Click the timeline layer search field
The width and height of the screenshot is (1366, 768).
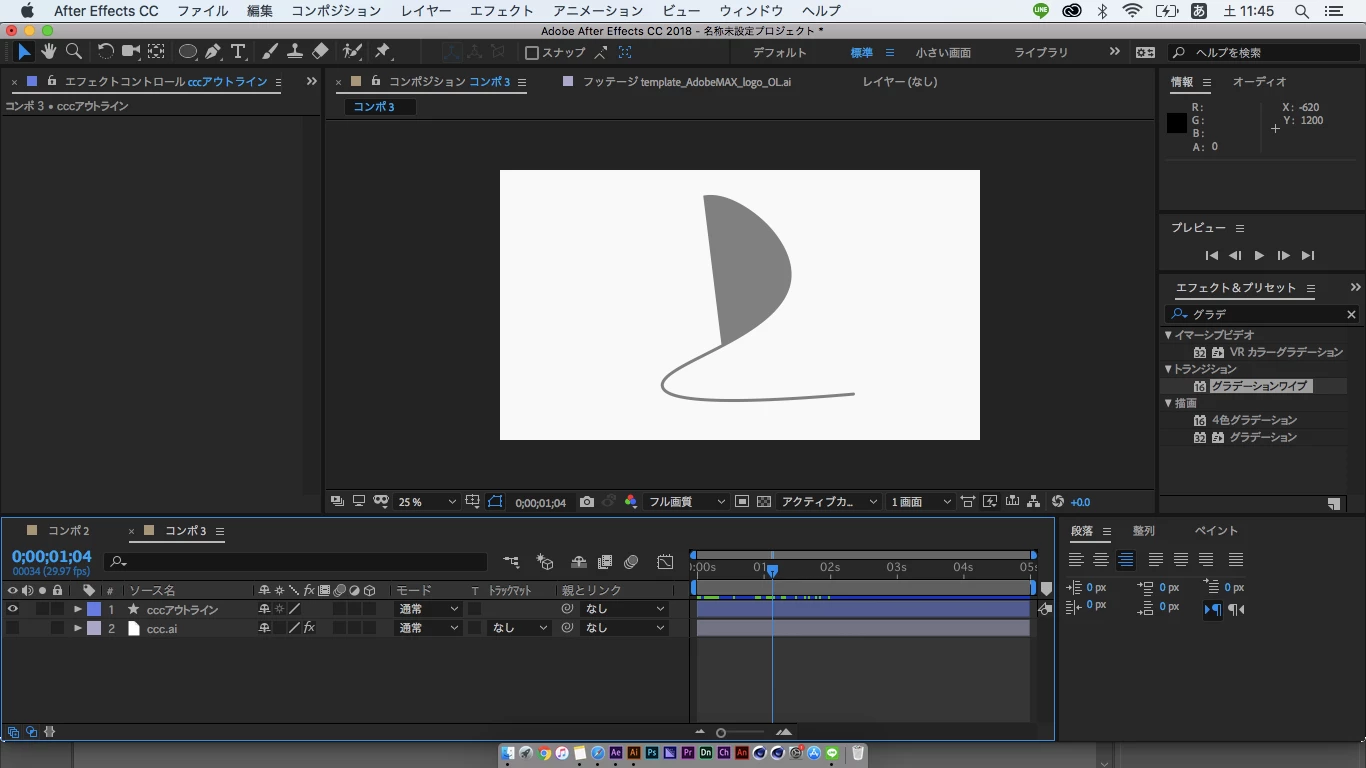point(296,562)
